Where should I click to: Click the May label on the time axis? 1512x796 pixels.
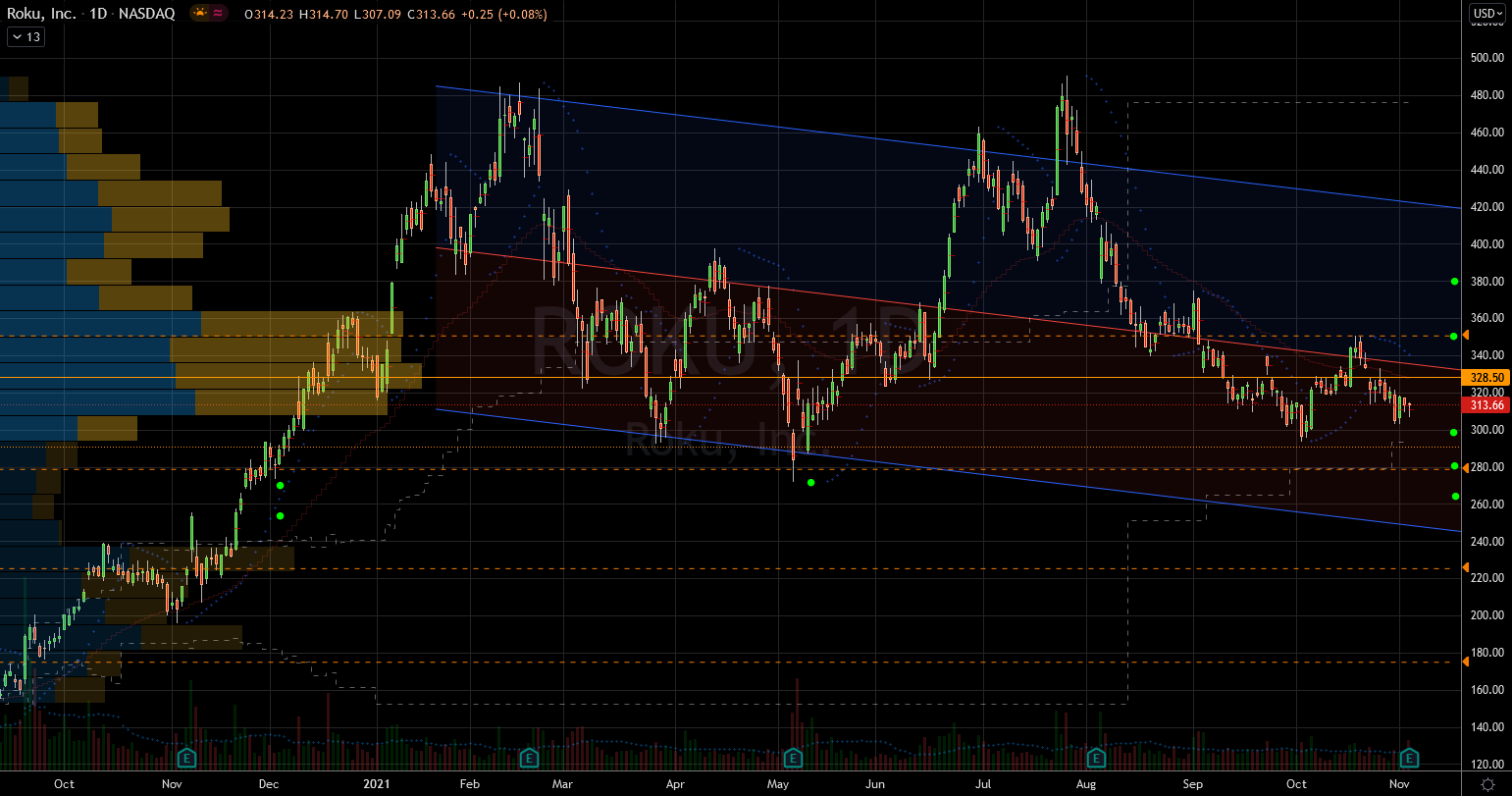coord(778,784)
